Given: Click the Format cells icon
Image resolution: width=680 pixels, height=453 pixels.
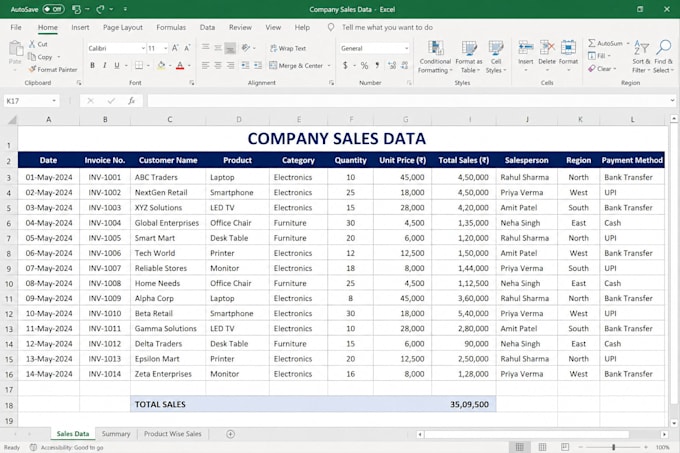Looking at the screenshot, I should coord(568,48).
